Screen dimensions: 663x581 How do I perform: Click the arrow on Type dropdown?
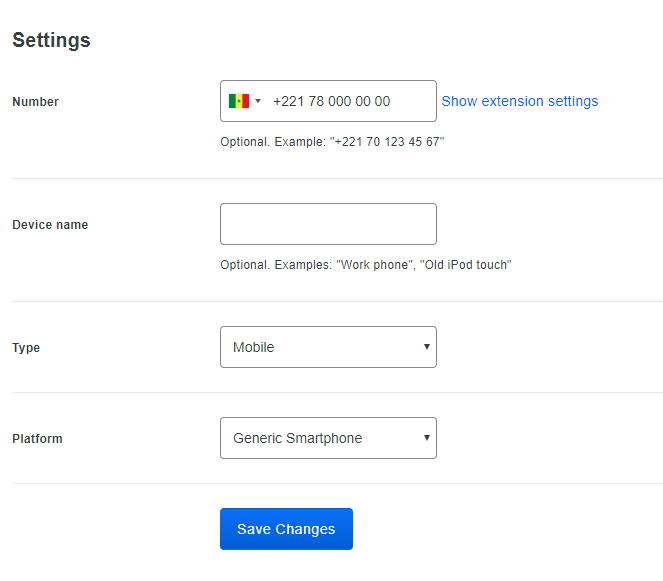(427, 347)
